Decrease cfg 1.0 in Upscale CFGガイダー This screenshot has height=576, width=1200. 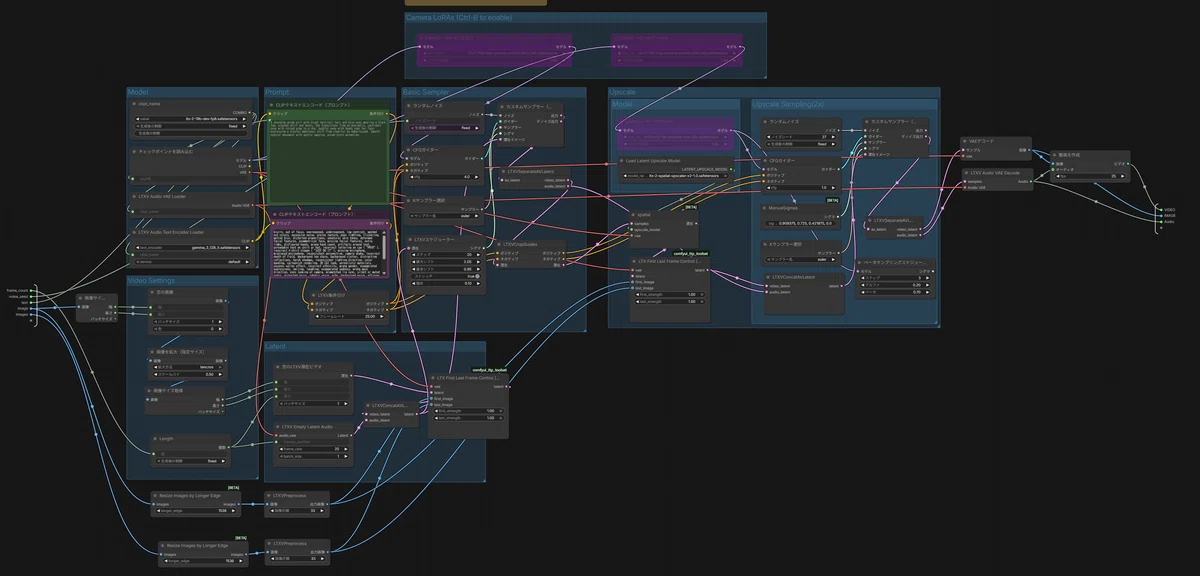pyautogui.click(x=769, y=188)
